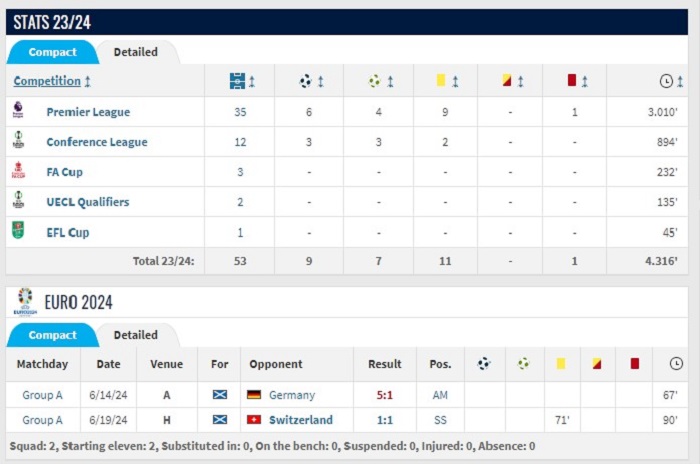Sort by minutes played clock icon
Image resolution: width=700 pixels, height=464 pixels.
666,81
